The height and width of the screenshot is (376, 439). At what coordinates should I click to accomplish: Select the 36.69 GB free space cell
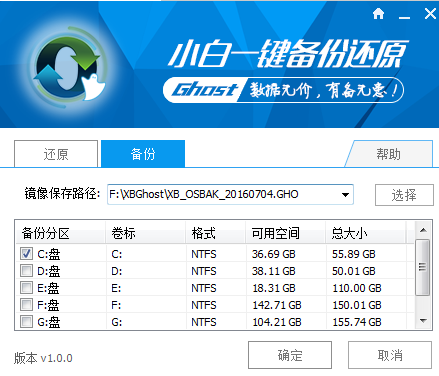pyautogui.click(x=274, y=254)
